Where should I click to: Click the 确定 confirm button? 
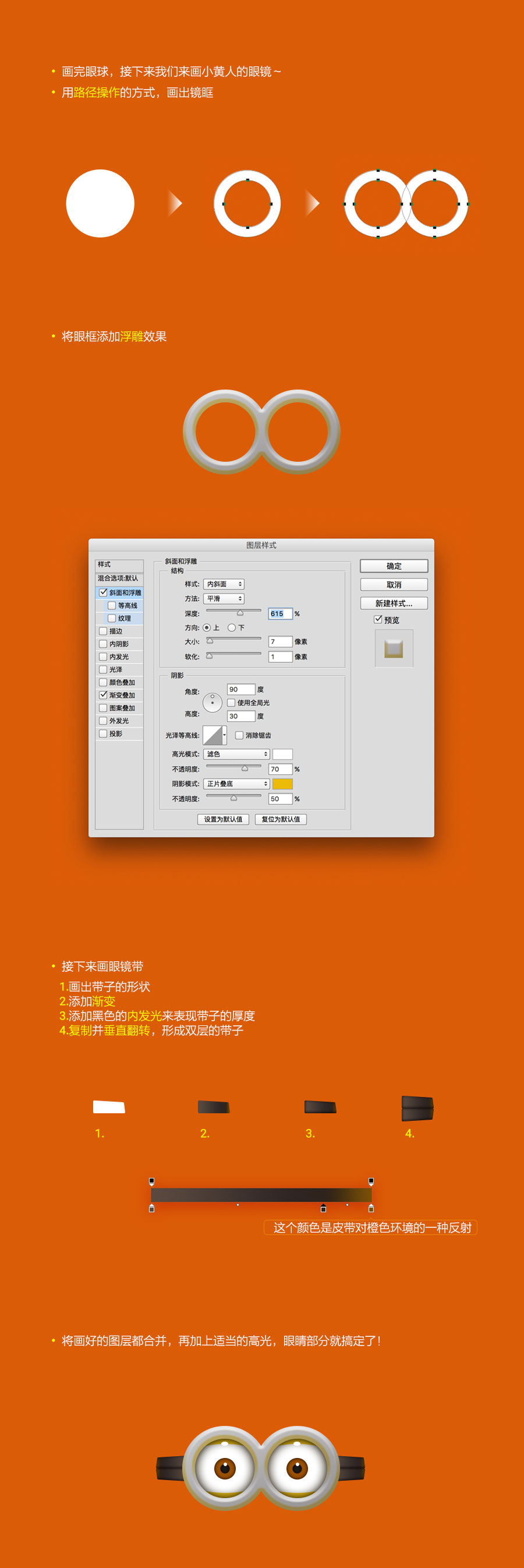click(x=394, y=566)
